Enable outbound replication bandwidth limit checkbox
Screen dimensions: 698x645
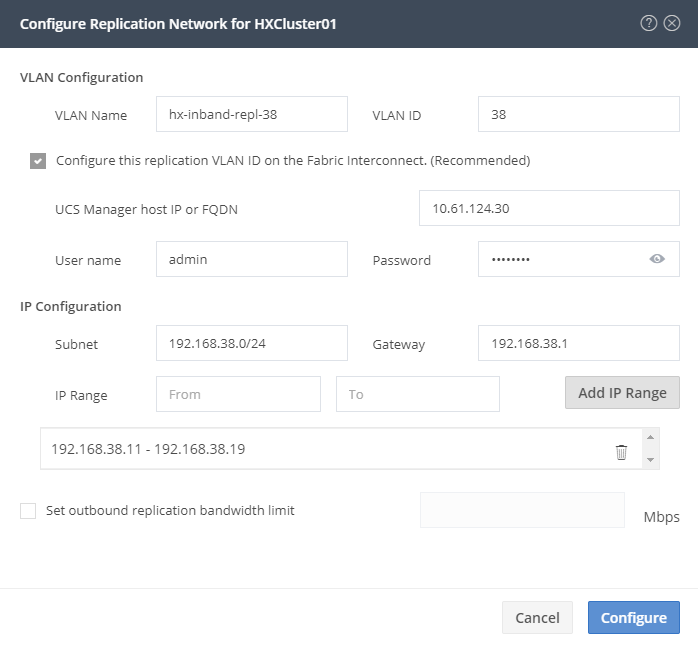pos(28,511)
